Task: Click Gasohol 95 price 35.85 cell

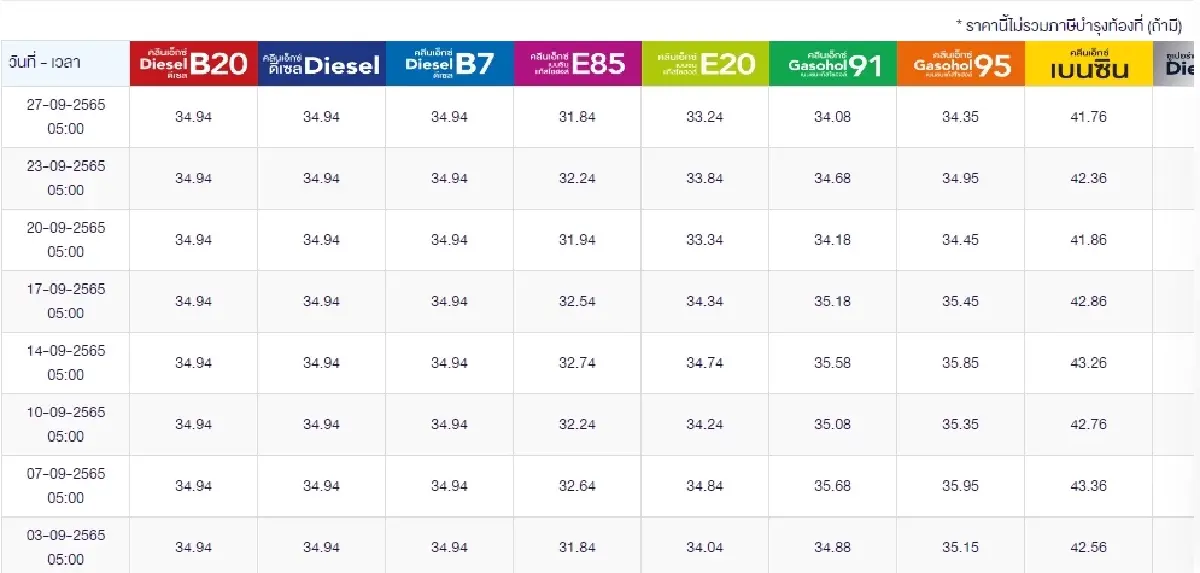Action: [961, 363]
